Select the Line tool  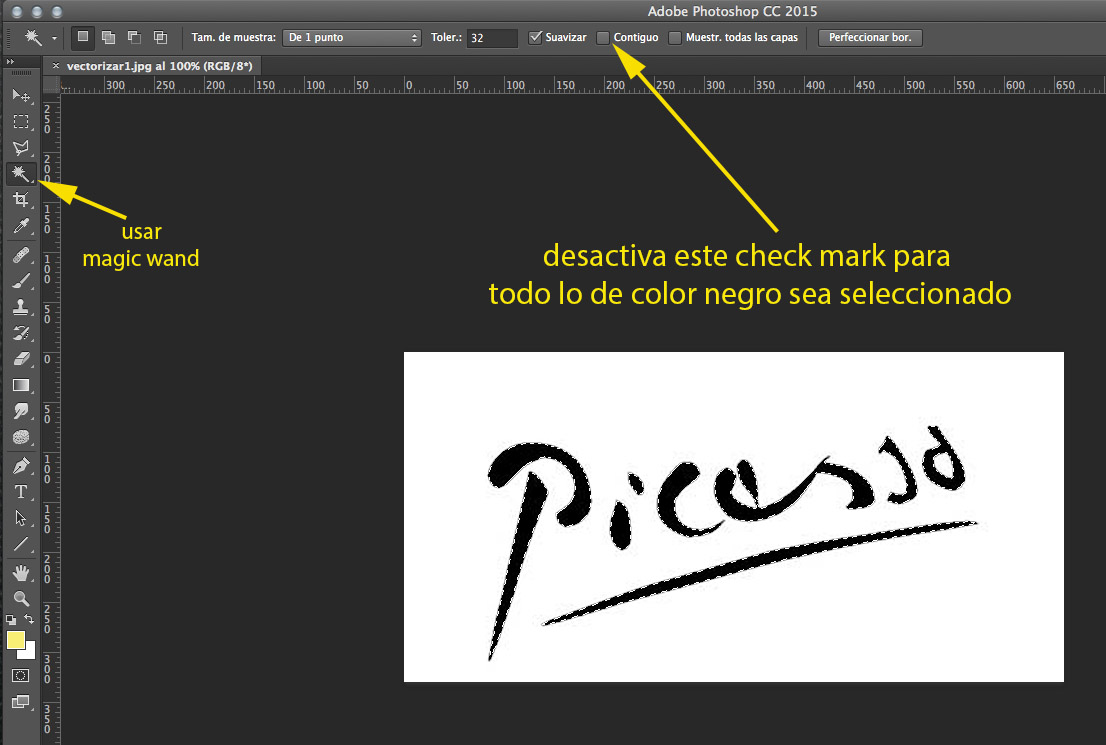(x=21, y=545)
